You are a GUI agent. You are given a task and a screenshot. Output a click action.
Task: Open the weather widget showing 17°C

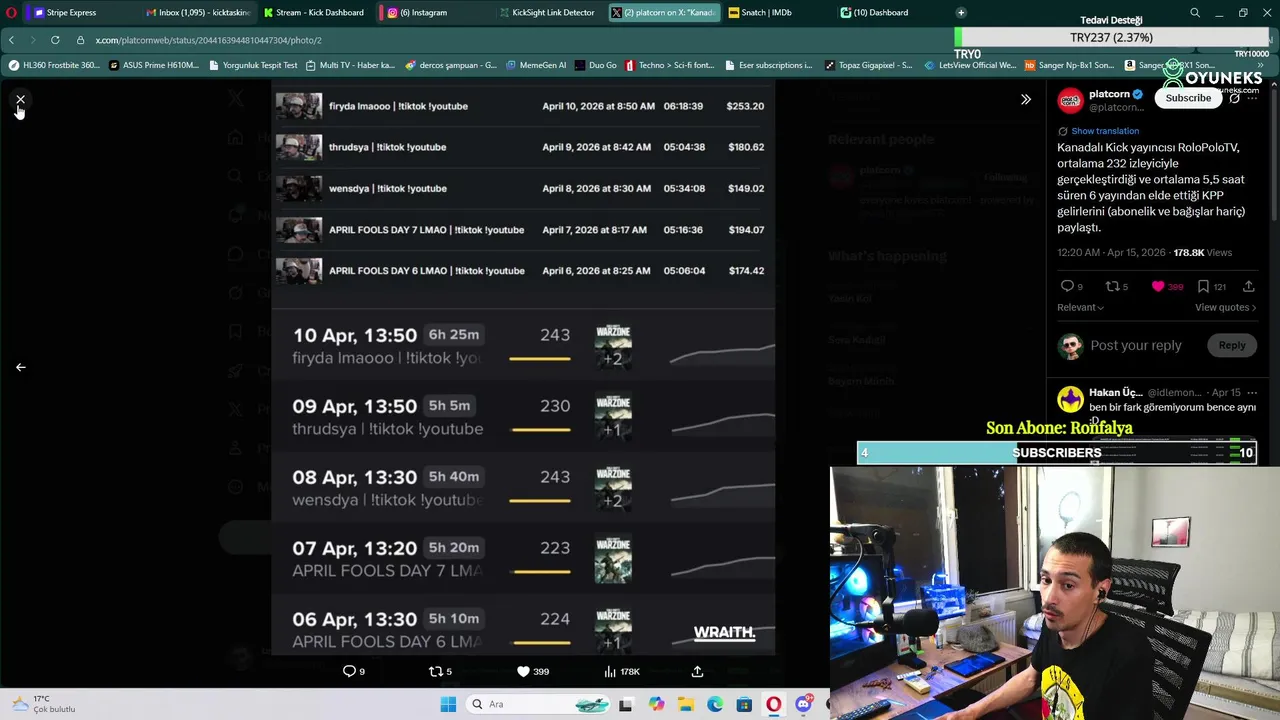pyautogui.click(x=45, y=704)
